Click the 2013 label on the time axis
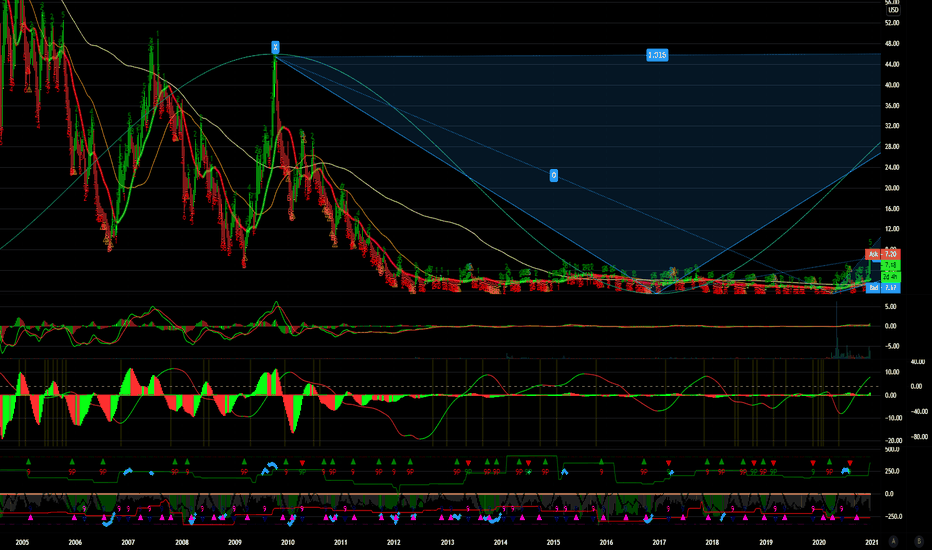The image size is (932, 550). [447, 542]
